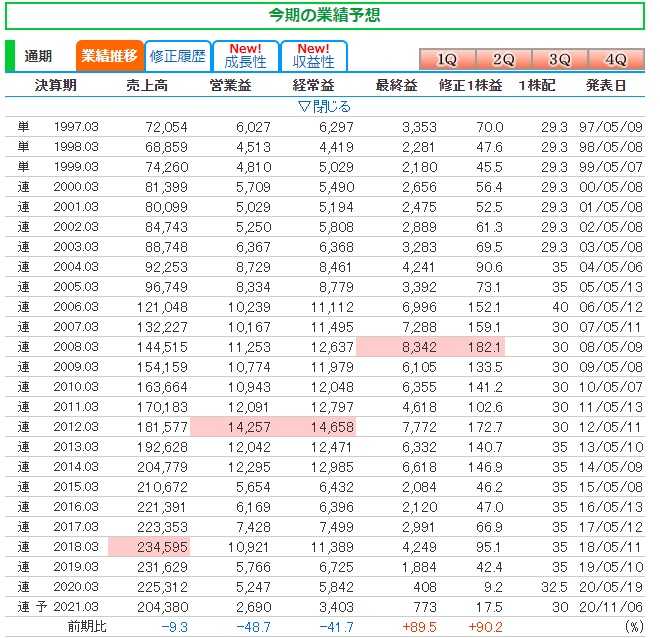The image size is (660, 638).
Task: Select year-over-year change +89.5
Action: pyautogui.click(x=419, y=627)
